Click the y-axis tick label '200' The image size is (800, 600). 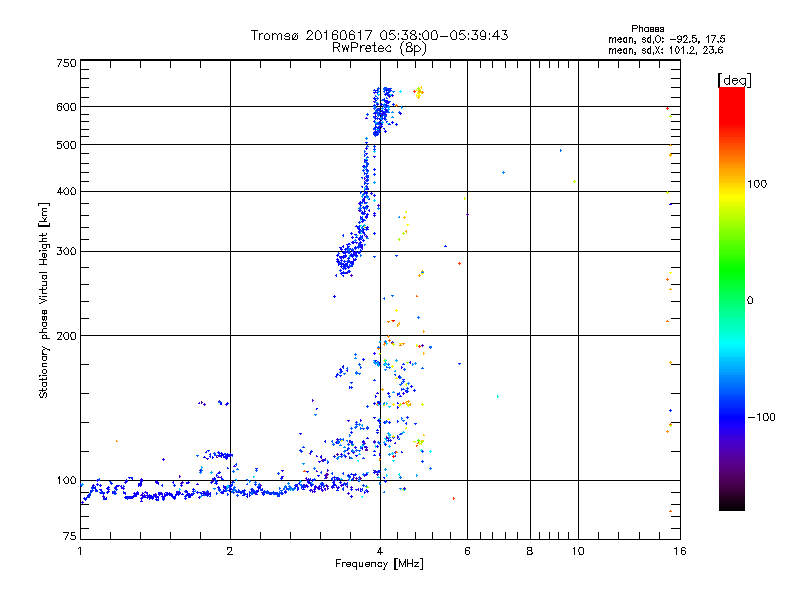click(x=66, y=336)
